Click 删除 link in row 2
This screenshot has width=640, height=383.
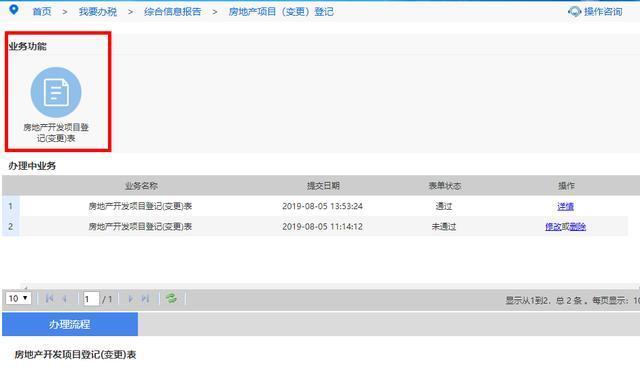pos(578,227)
